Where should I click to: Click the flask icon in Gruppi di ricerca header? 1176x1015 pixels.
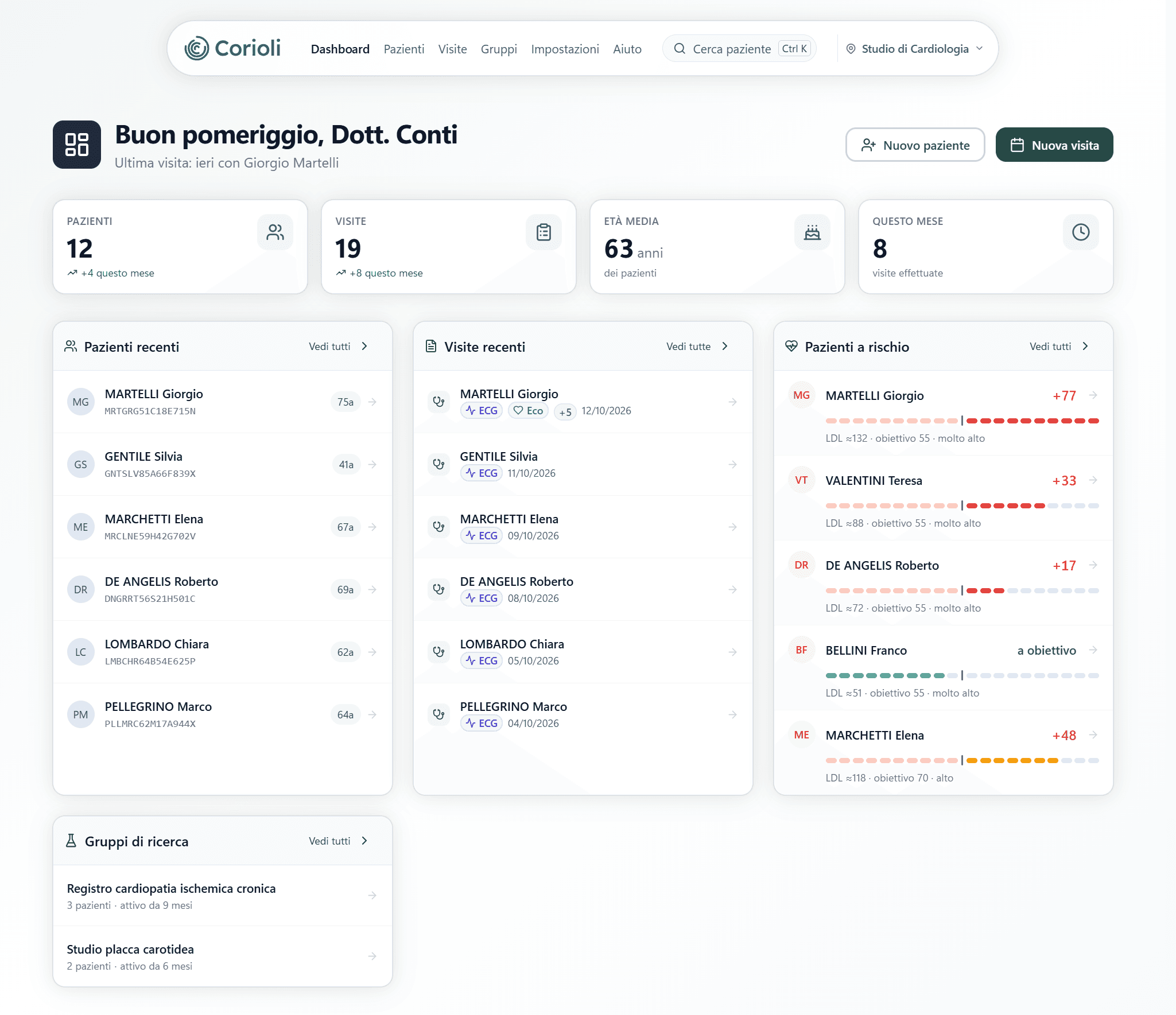tap(71, 841)
